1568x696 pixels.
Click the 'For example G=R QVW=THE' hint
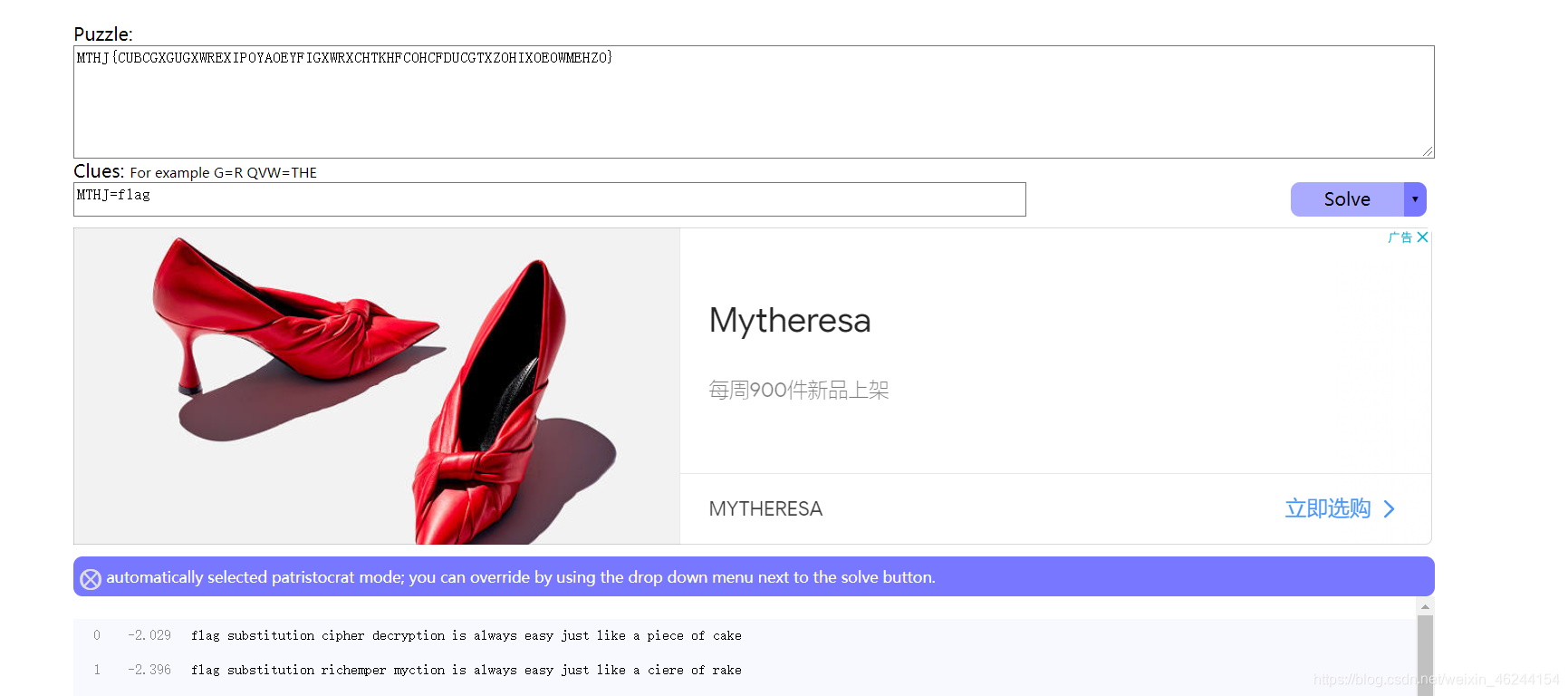click(x=224, y=172)
